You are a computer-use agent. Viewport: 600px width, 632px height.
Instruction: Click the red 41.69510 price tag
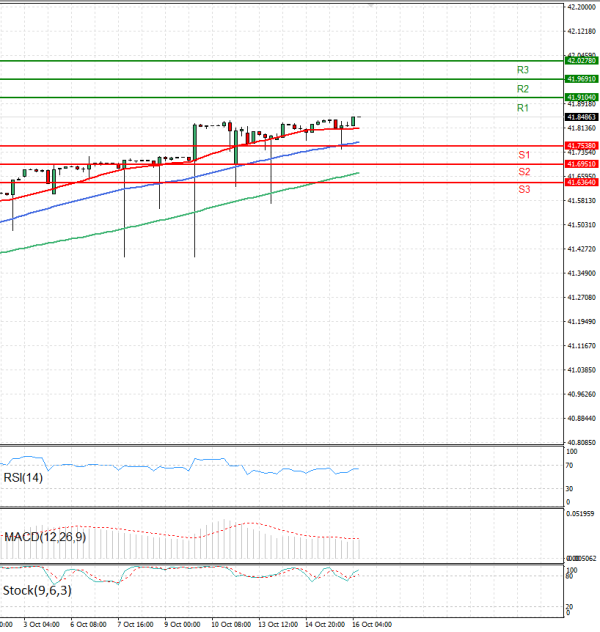click(581, 163)
